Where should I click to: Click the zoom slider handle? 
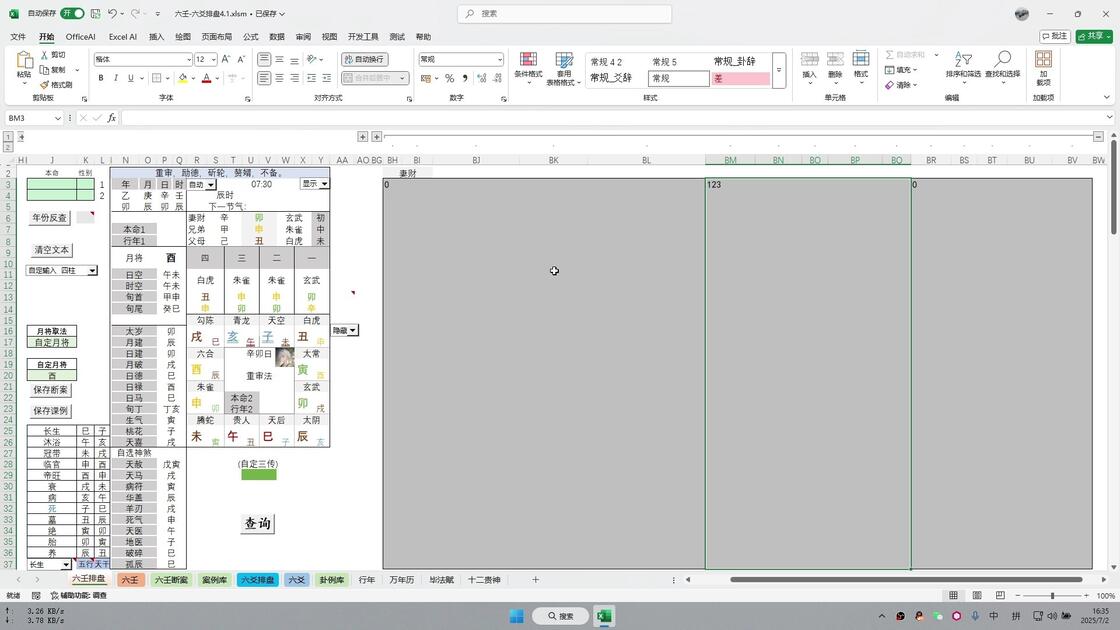[x=1052, y=595]
